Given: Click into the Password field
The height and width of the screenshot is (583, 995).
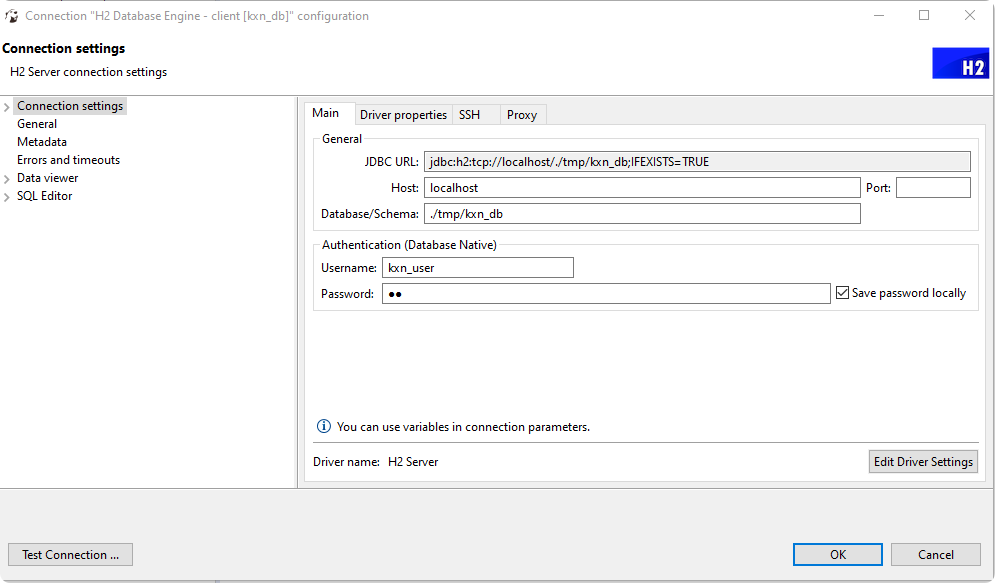Looking at the screenshot, I should tap(606, 294).
